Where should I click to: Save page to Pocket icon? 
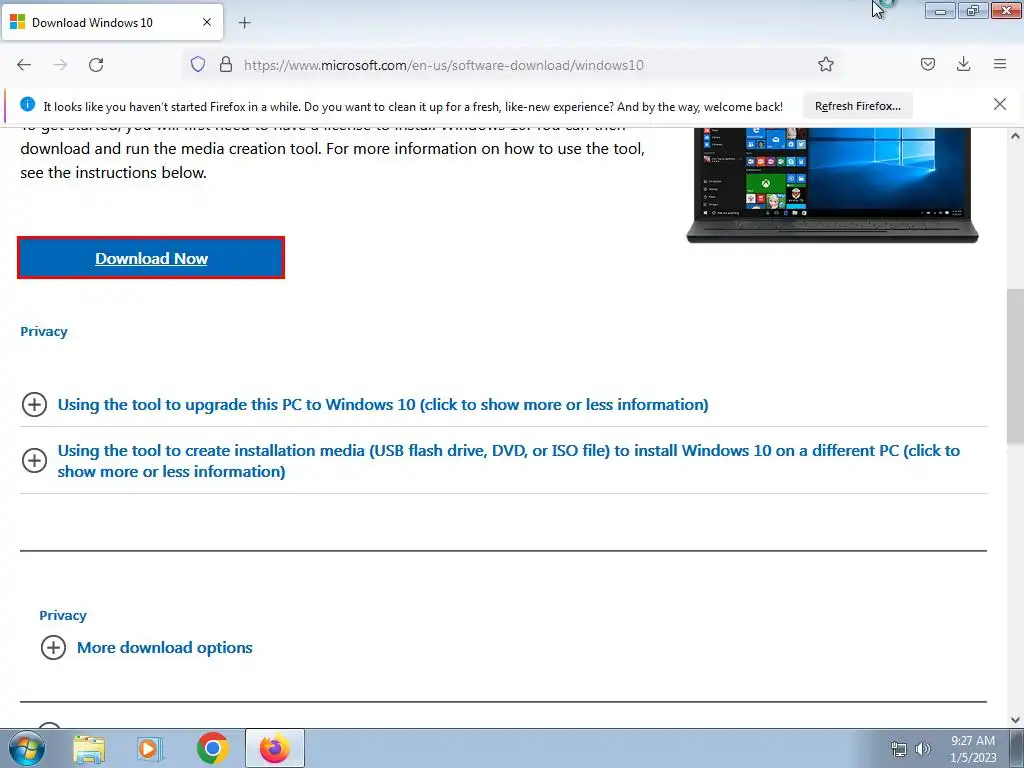(927, 65)
